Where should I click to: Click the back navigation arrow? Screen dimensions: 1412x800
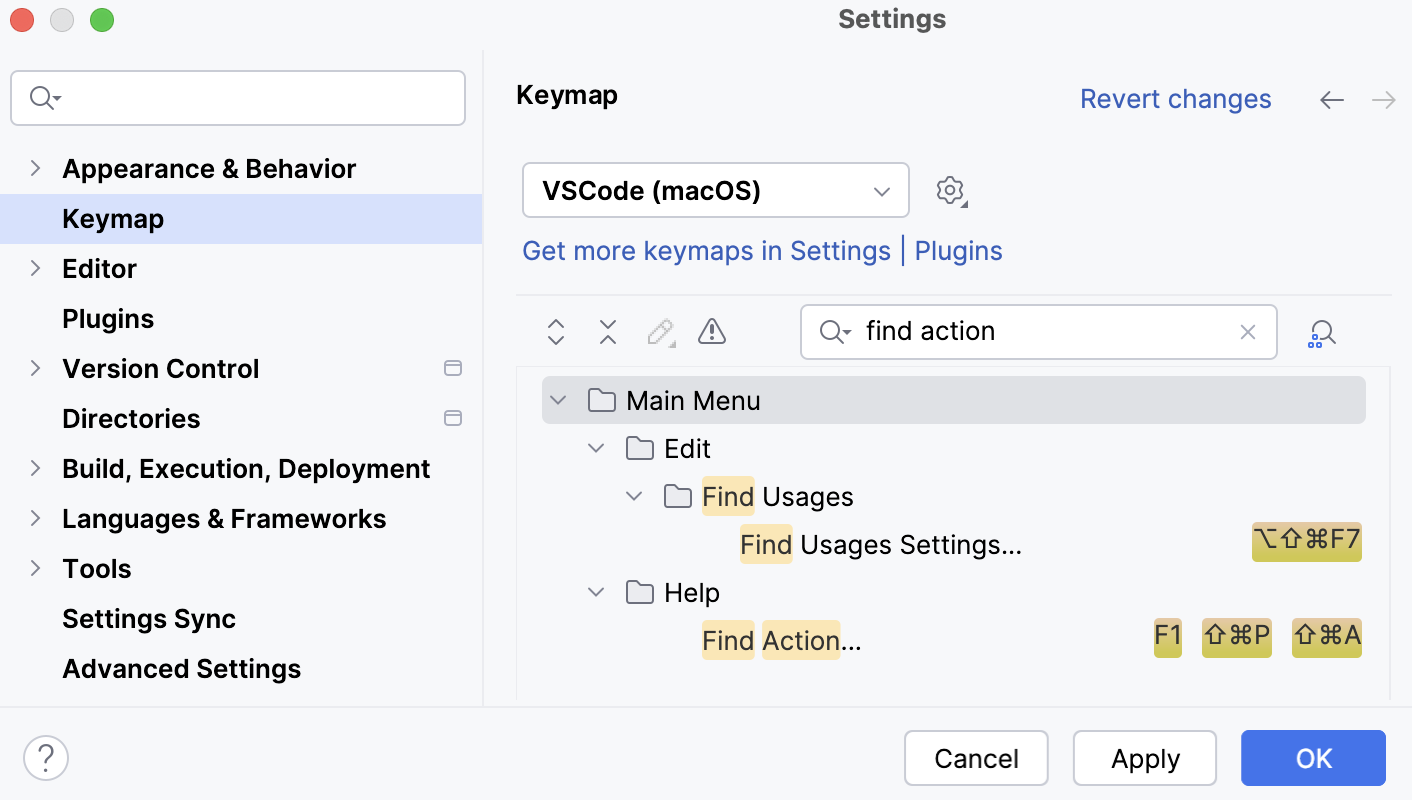click(x=1331, y=99)
